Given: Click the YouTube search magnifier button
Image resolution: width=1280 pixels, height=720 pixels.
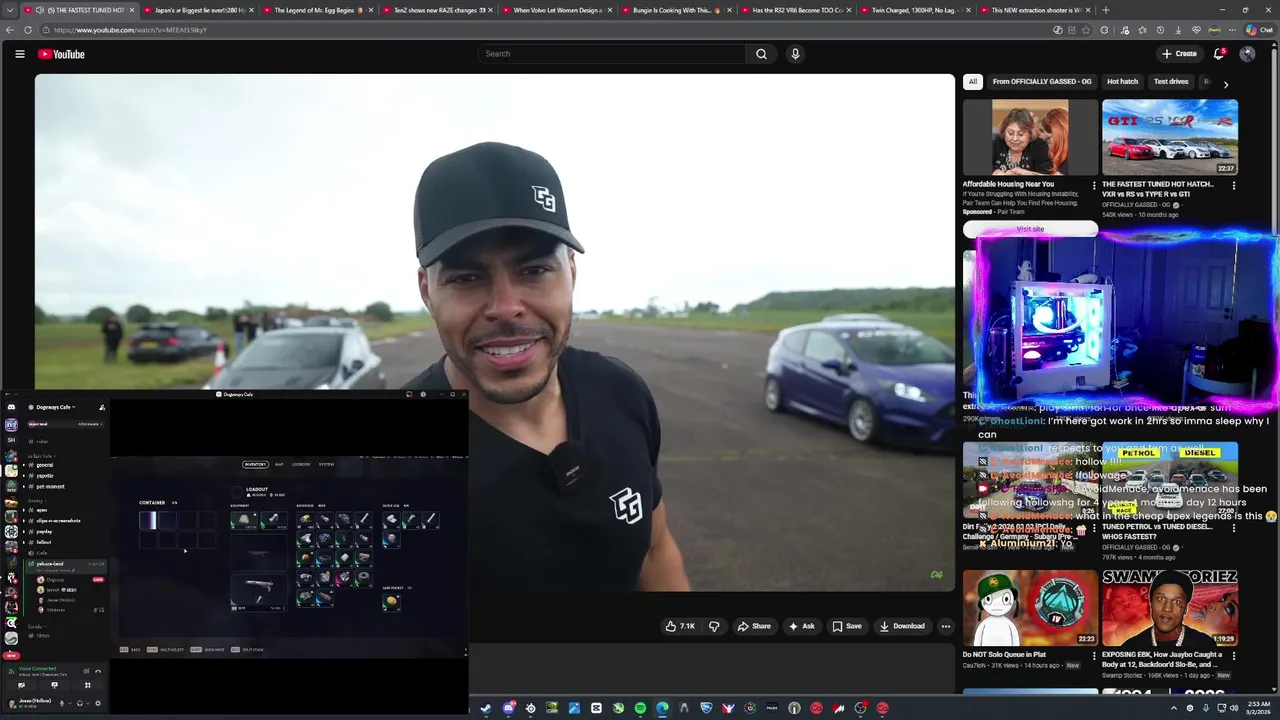Looking at the screenshot, I should pyautogui.click(x=761, y=54).
